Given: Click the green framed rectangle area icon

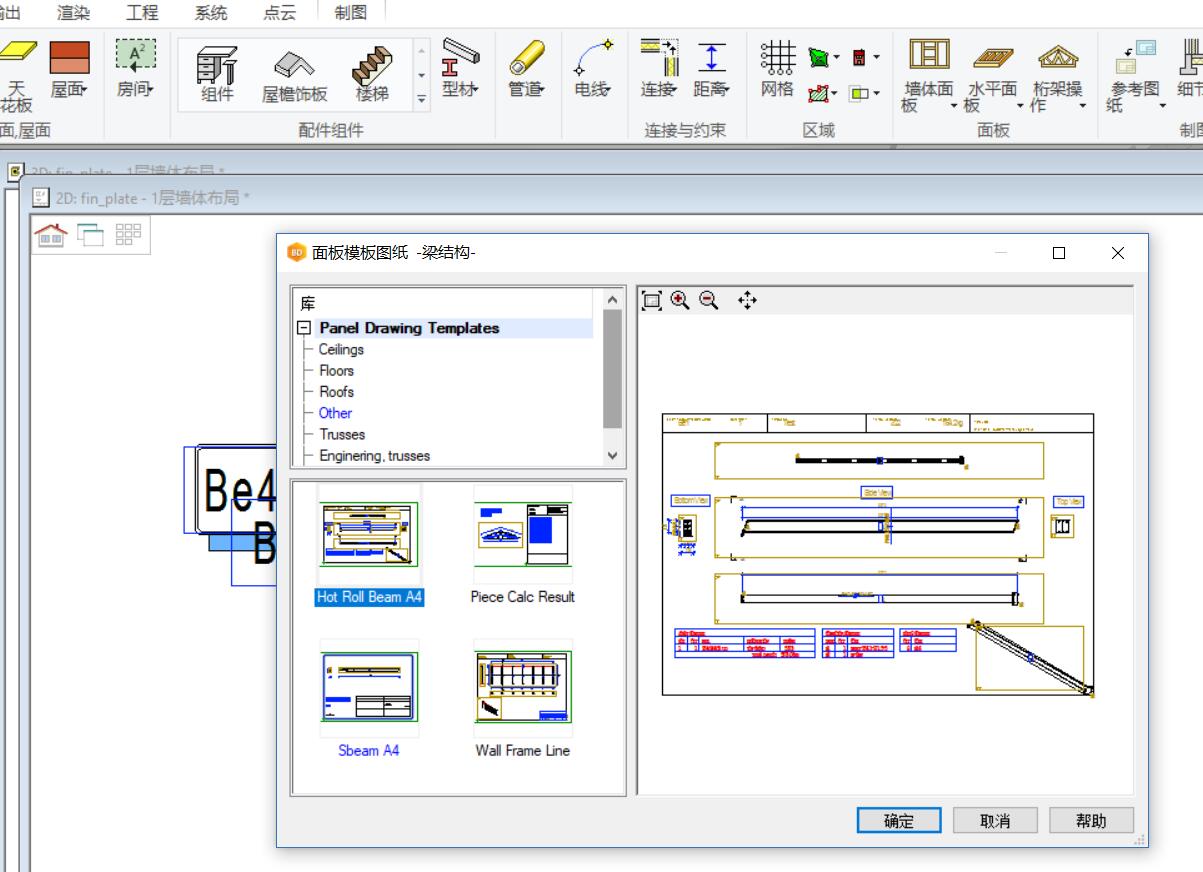Looking at the screenshot, I should (x=860, y=93).
